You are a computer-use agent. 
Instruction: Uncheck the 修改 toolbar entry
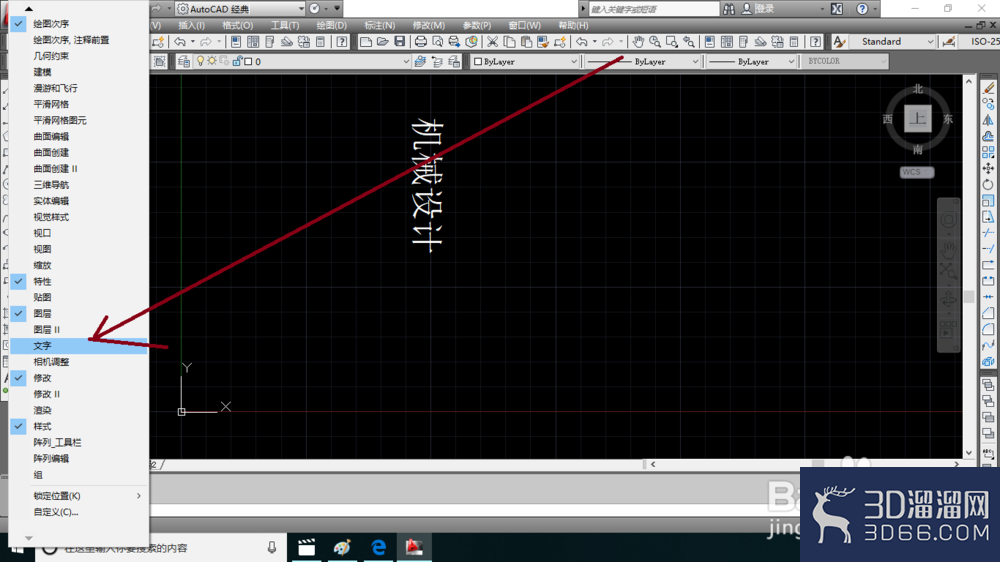click(x=79, y=378)
